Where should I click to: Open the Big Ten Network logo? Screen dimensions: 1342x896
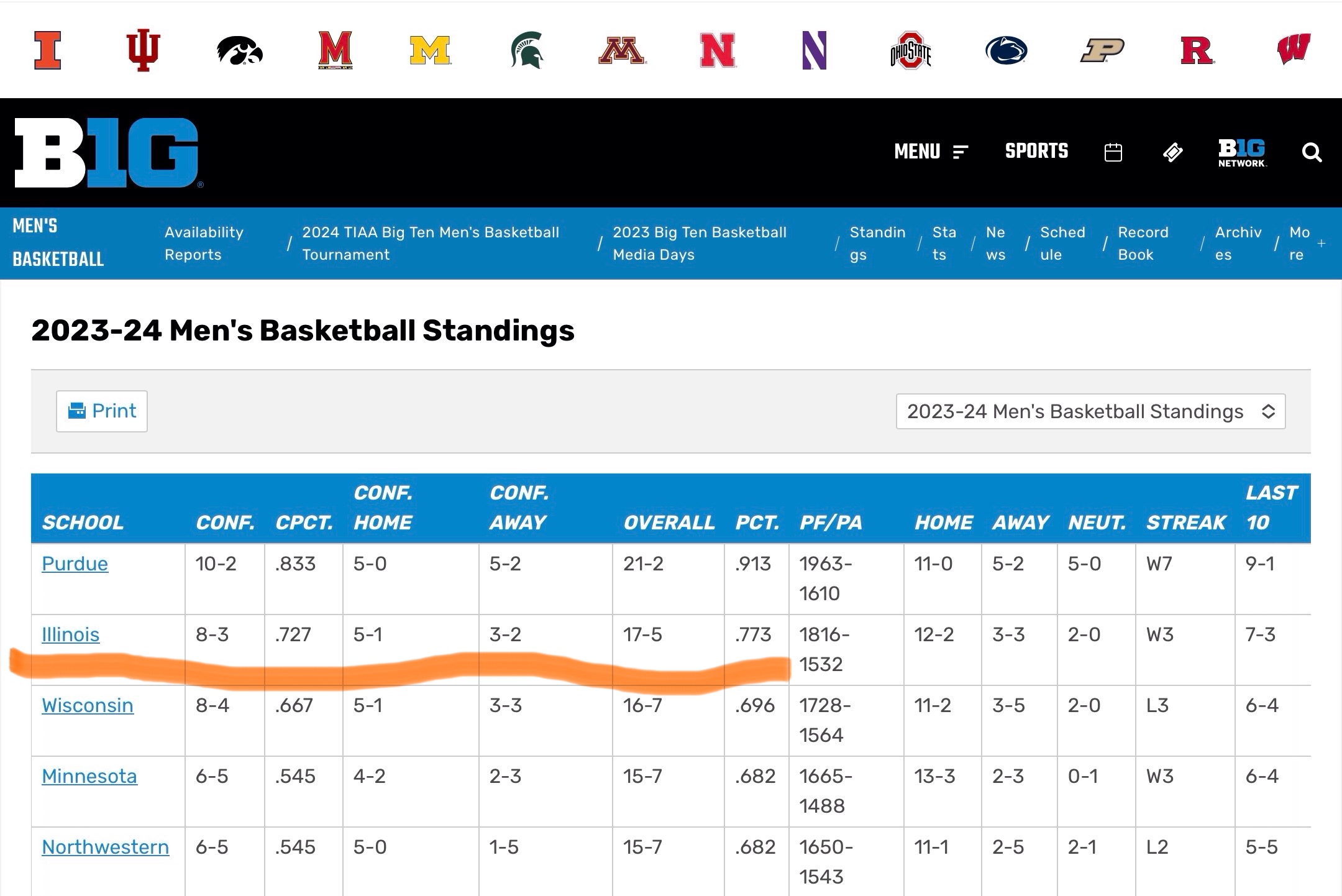click(x=1241, y=152)
